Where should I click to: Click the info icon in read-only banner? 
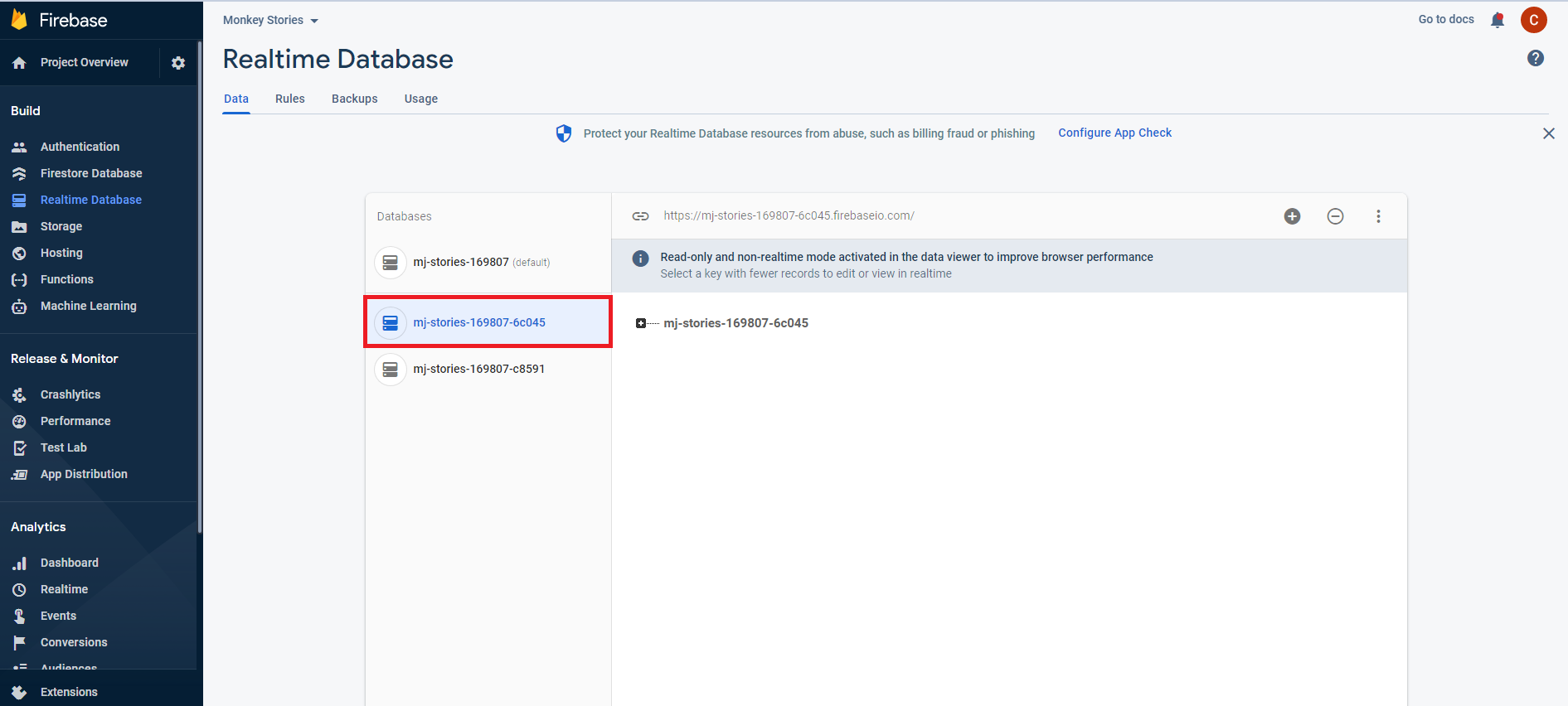(640, 259)
